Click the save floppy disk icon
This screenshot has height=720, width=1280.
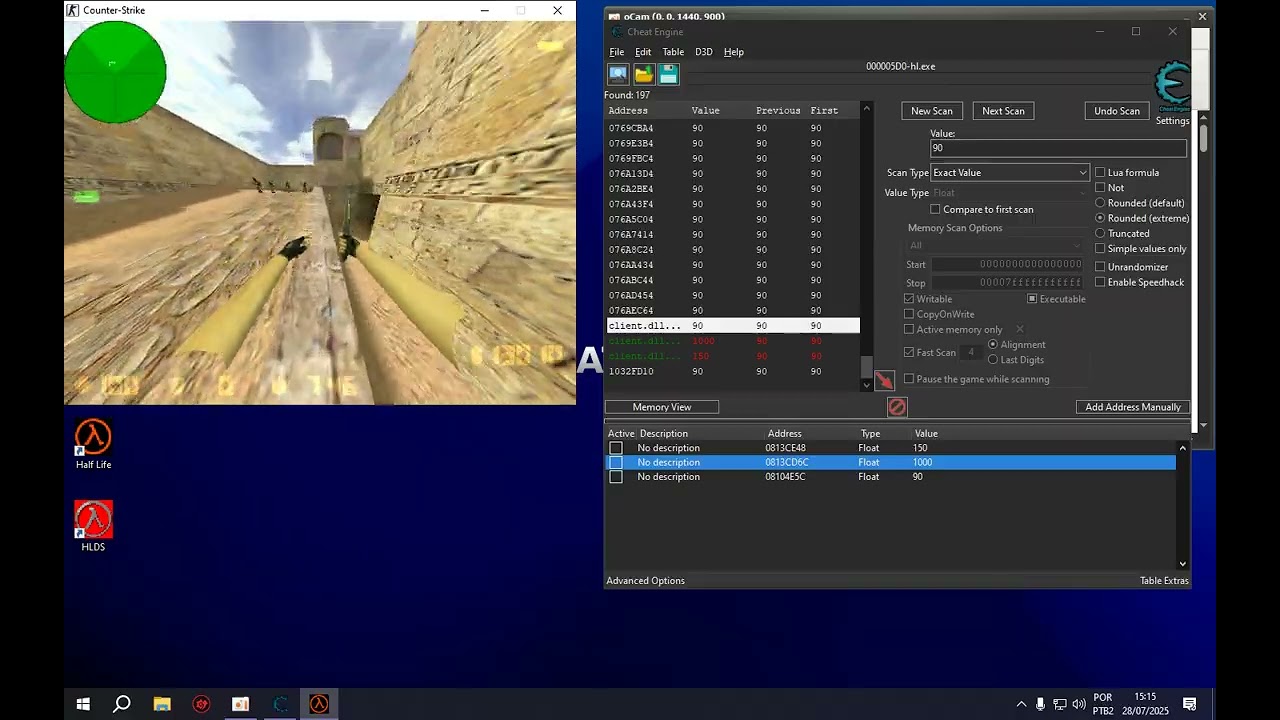coord(668,74)
